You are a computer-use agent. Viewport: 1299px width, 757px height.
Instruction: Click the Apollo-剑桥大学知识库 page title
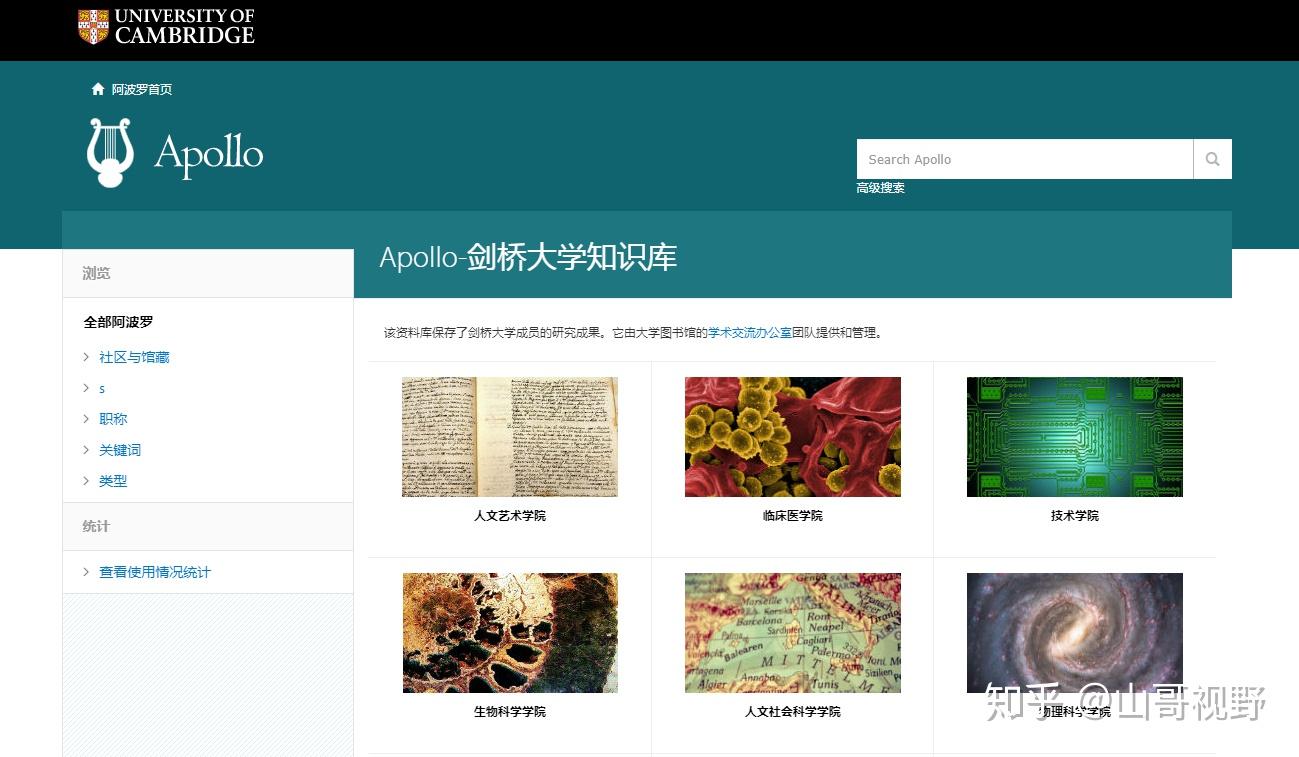click(528, 257)
